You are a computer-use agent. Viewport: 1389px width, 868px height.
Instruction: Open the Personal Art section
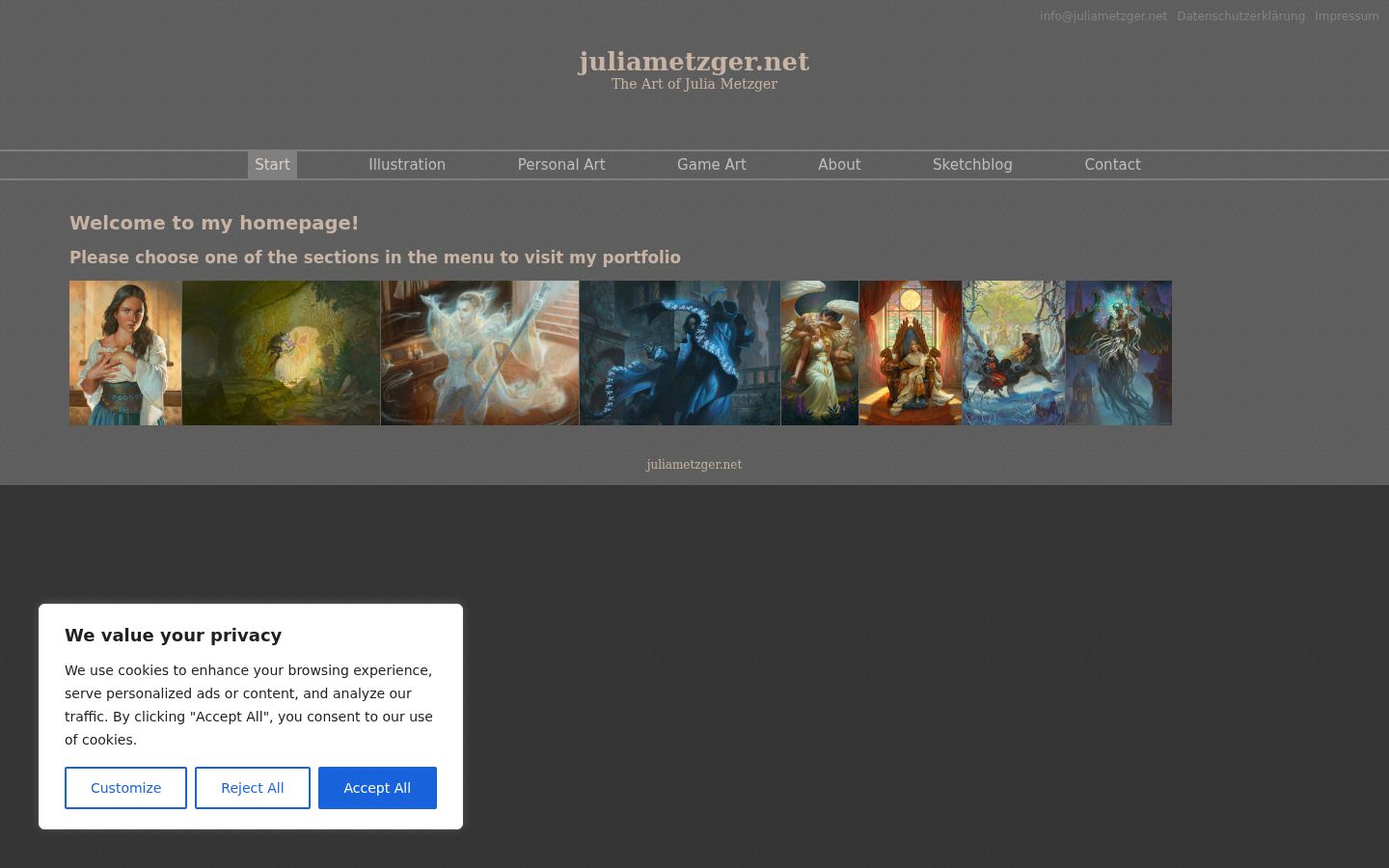click(561, 165)
